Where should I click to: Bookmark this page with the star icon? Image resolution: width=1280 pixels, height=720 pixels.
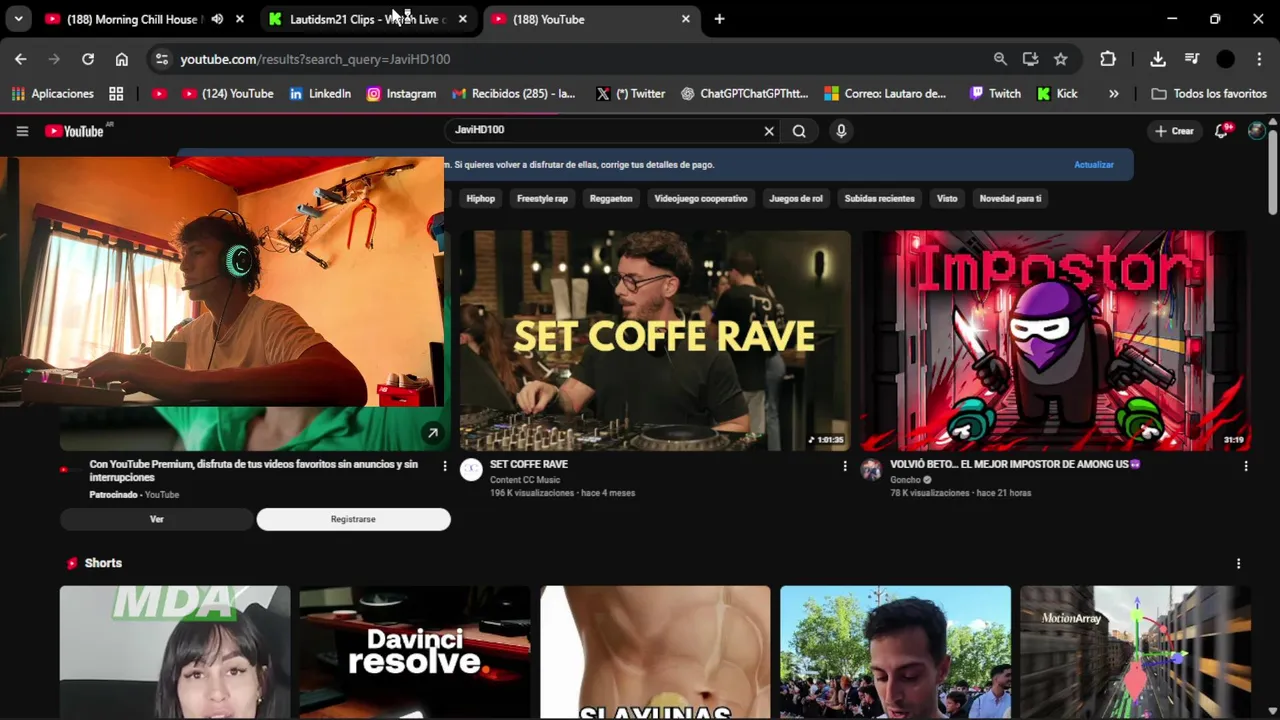(x=1061, y=59)
